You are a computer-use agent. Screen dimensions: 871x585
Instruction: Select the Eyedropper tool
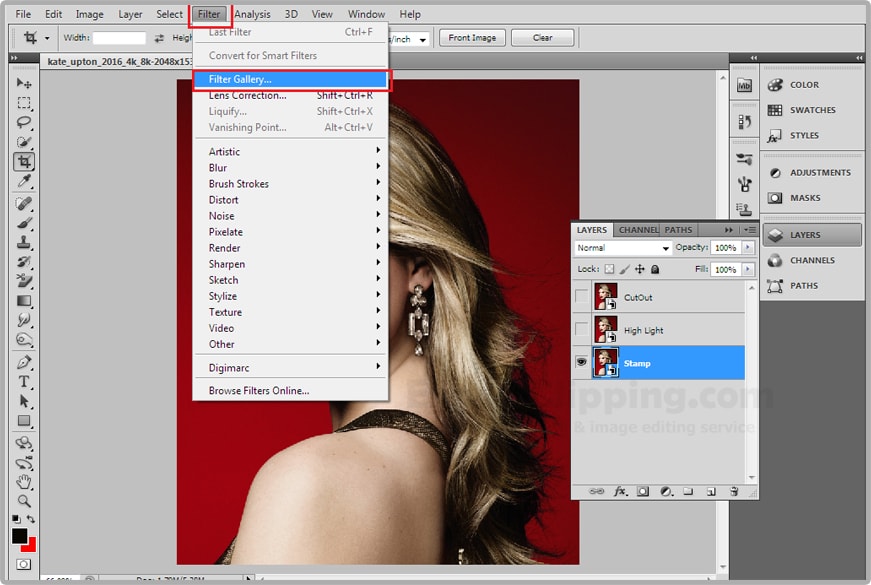pyautogui.click(x=24, y=181)
